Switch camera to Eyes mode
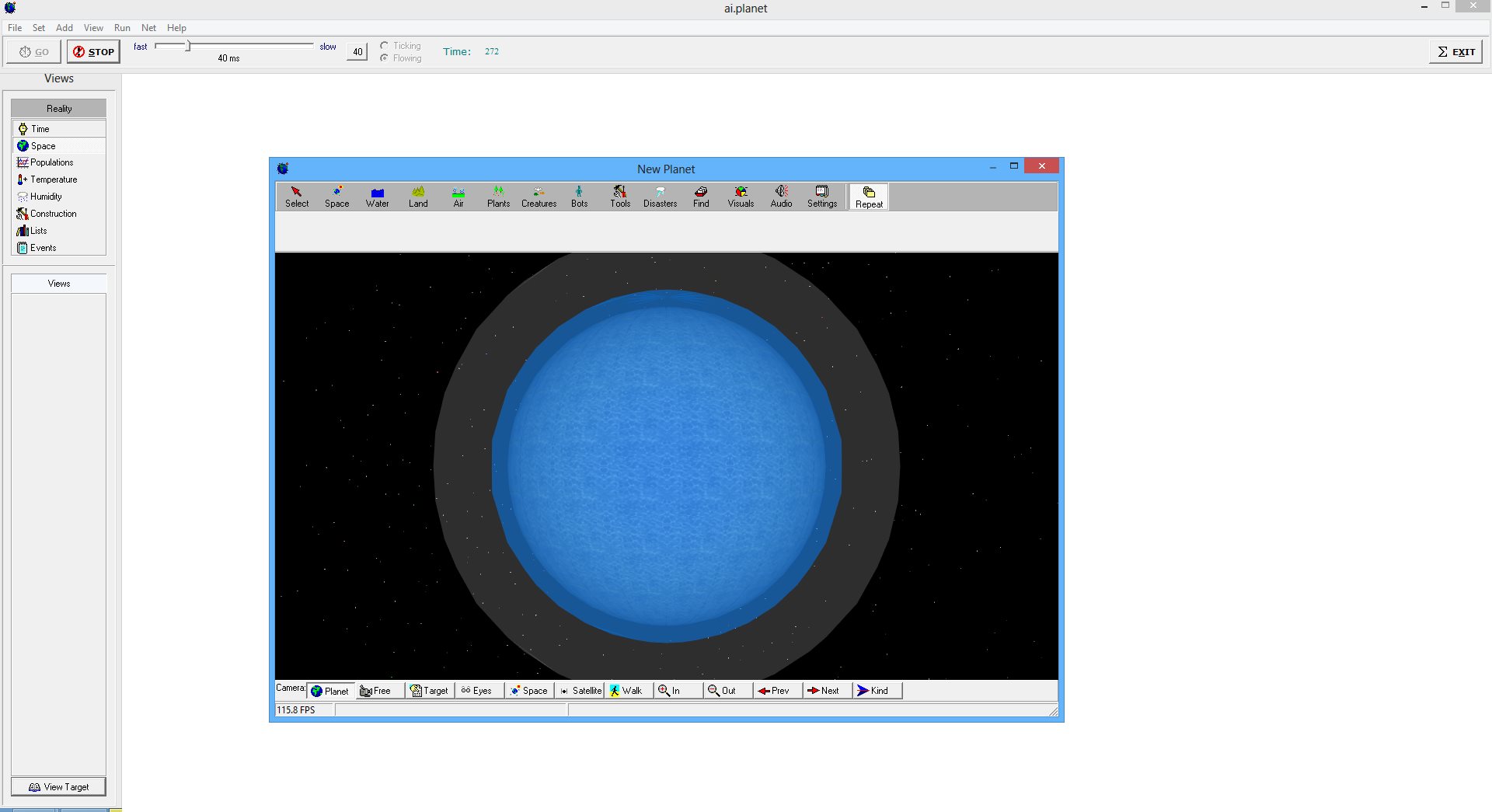Image resolution: width=1492 pixels, height=812 pixels. [x=479, y=691]
